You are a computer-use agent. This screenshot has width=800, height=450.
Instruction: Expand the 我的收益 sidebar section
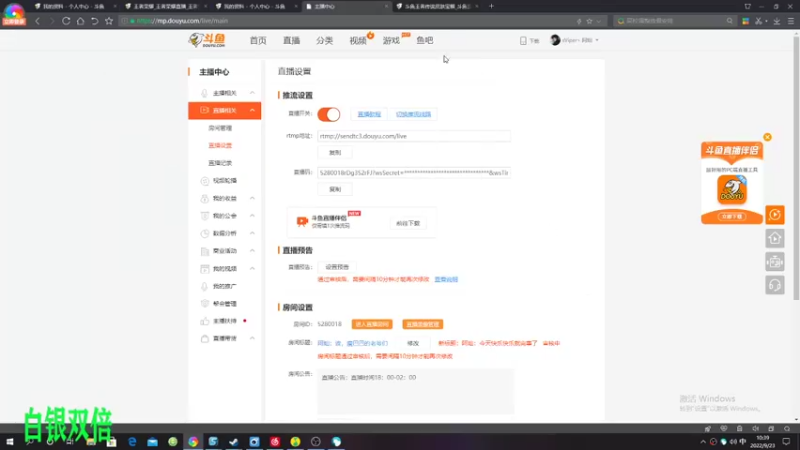tap(252, 198)
